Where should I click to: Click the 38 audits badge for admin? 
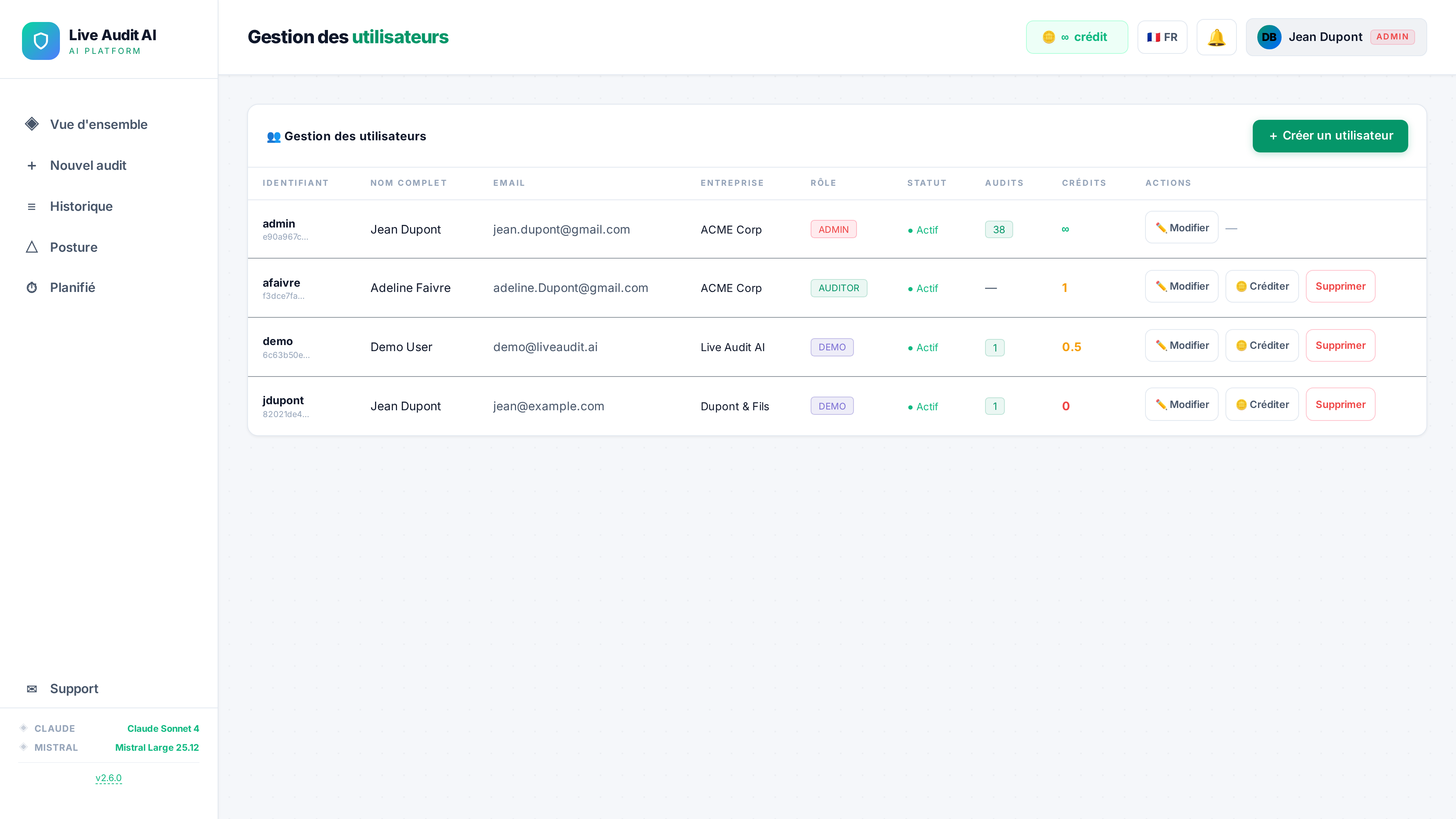(x=999, y=229)
